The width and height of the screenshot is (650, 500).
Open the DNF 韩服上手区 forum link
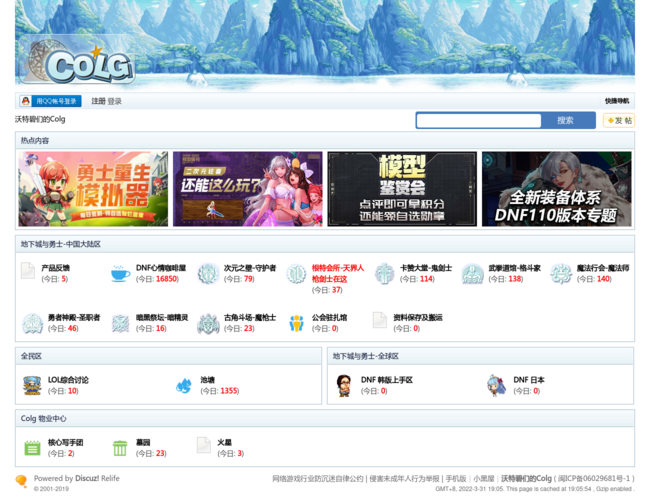[x=387, y=380]
